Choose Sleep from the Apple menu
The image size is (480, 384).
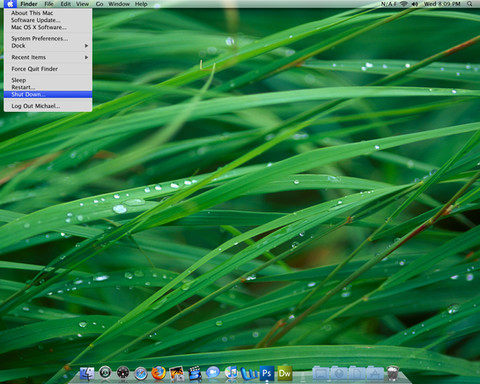pos(48,80)
